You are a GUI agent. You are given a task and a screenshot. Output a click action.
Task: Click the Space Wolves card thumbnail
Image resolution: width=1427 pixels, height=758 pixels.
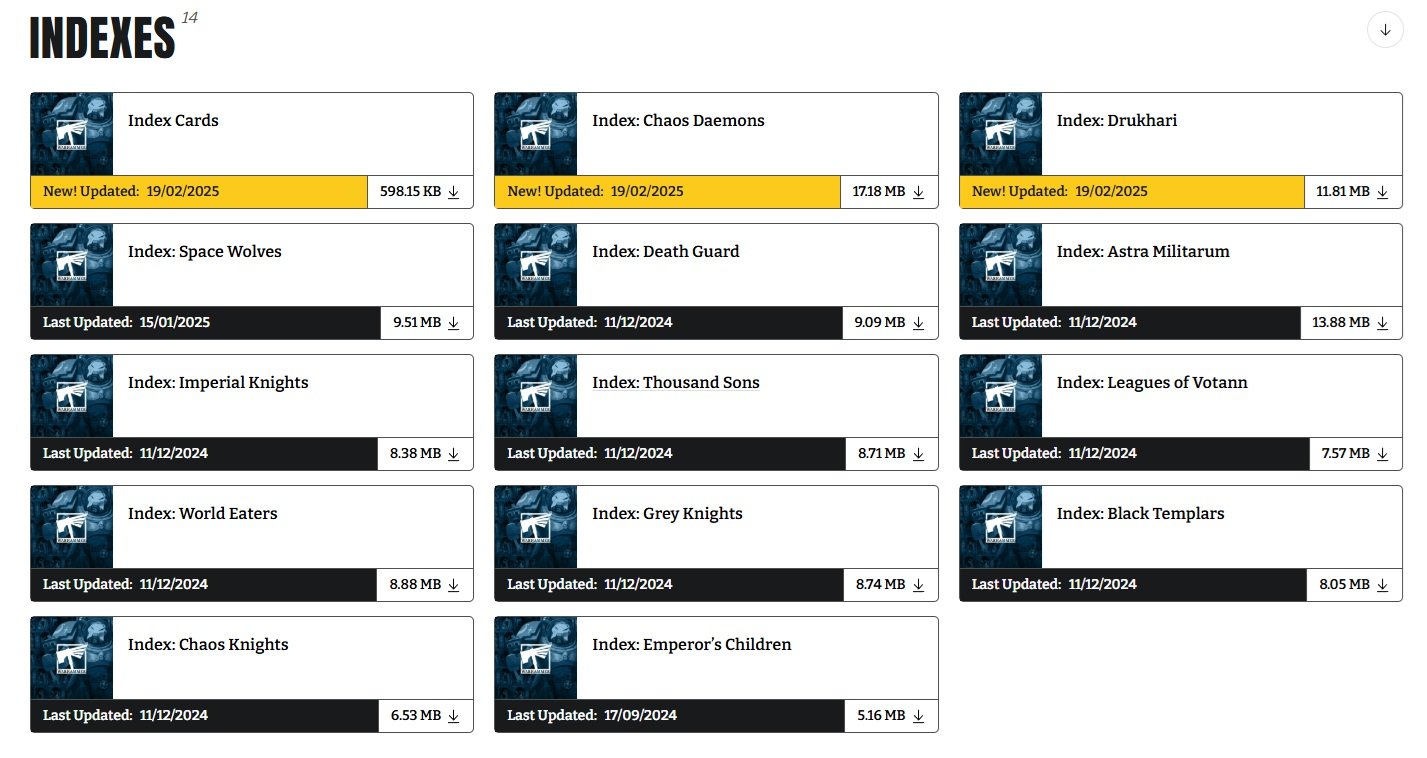click(x=72, y=265)
